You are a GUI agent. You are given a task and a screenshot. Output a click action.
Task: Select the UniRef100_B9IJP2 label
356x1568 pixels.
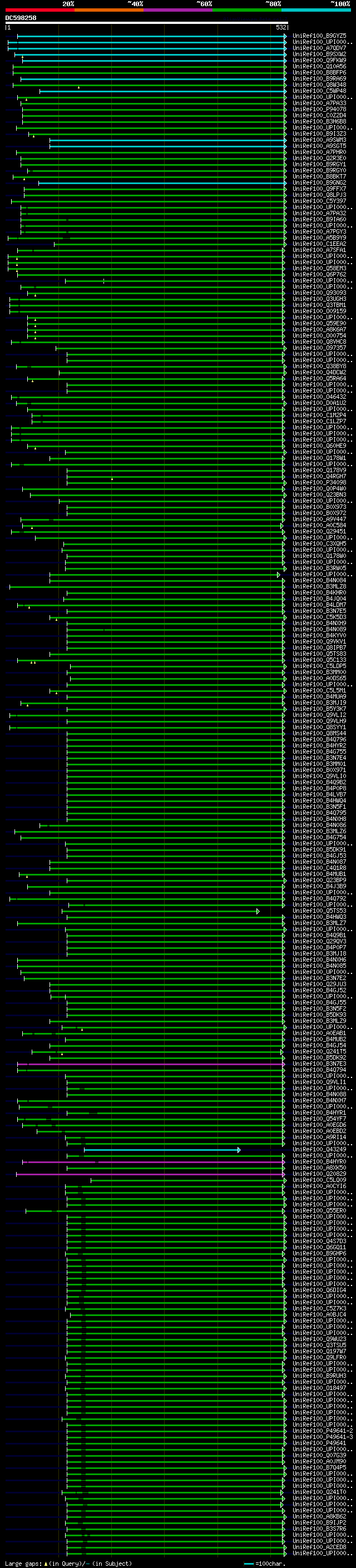pyautogui.click(x=319, y=1522)
